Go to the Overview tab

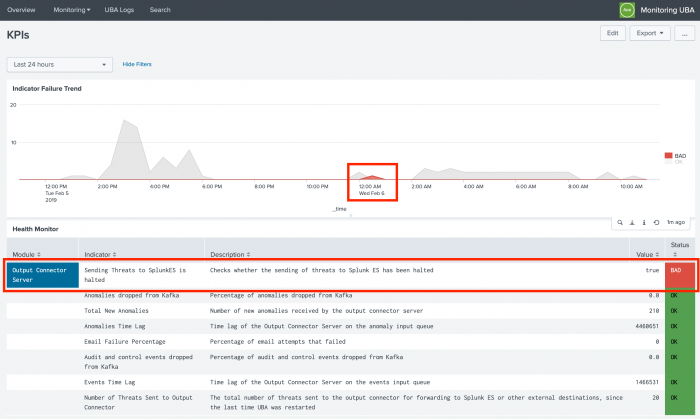[21, 10]
